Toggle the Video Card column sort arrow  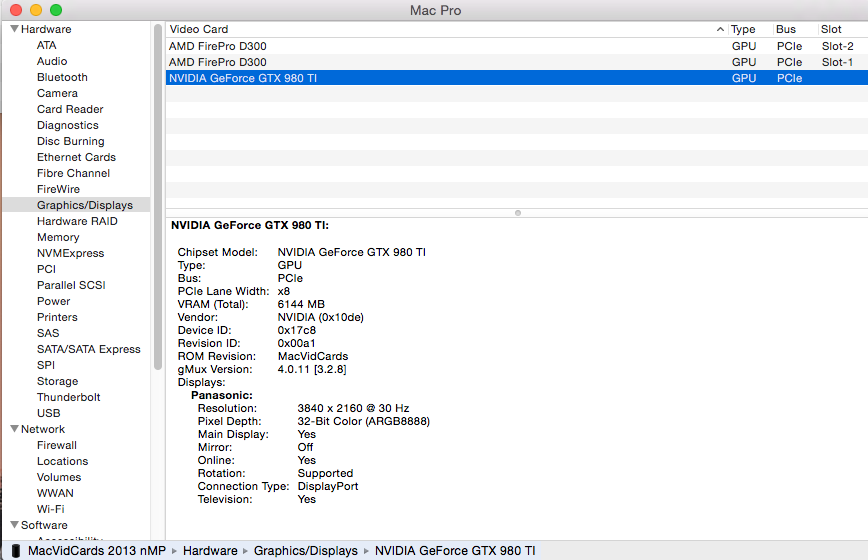(x=720, y=29)
